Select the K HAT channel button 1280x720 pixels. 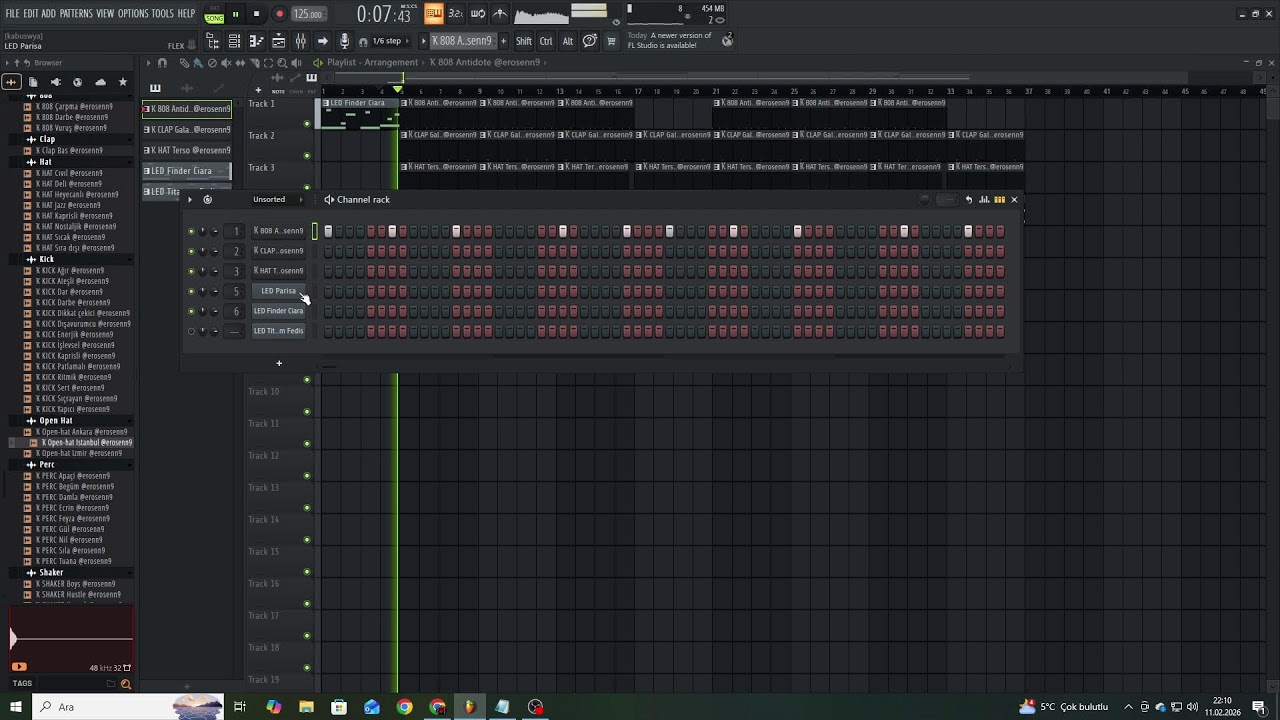(278, 271)
